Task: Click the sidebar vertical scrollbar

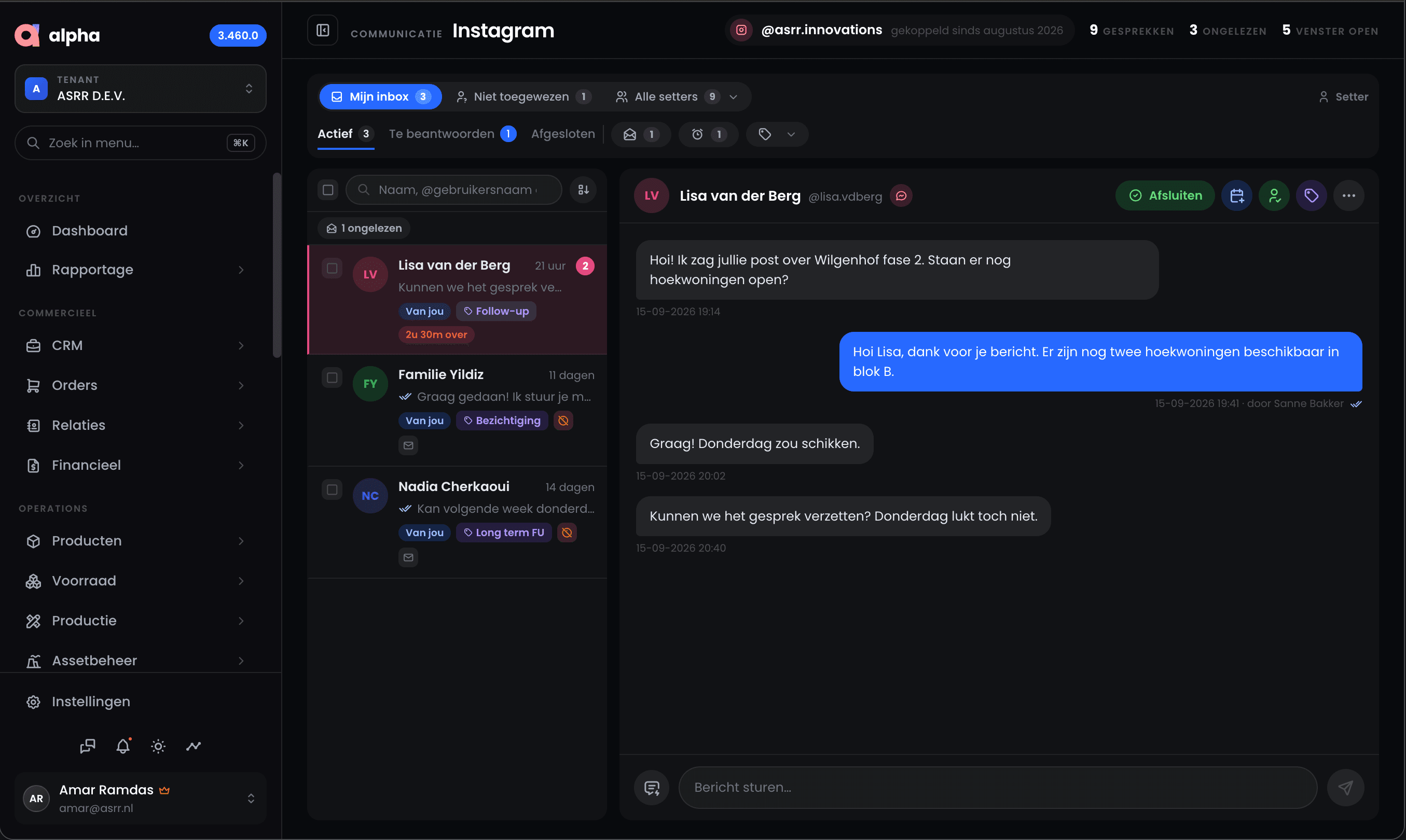Action: [277, 265]
